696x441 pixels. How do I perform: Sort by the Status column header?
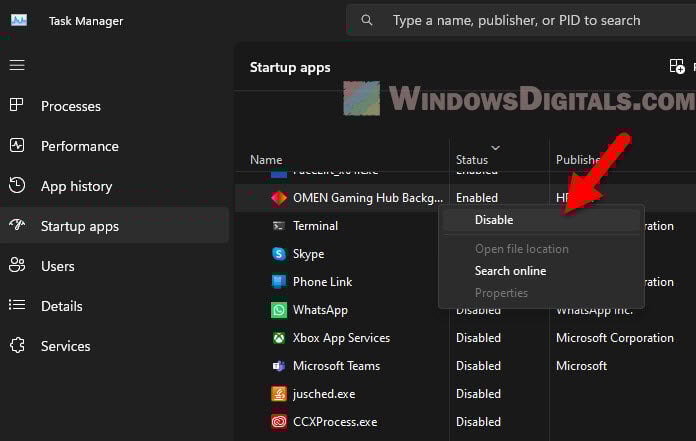[x=471, y=160]
